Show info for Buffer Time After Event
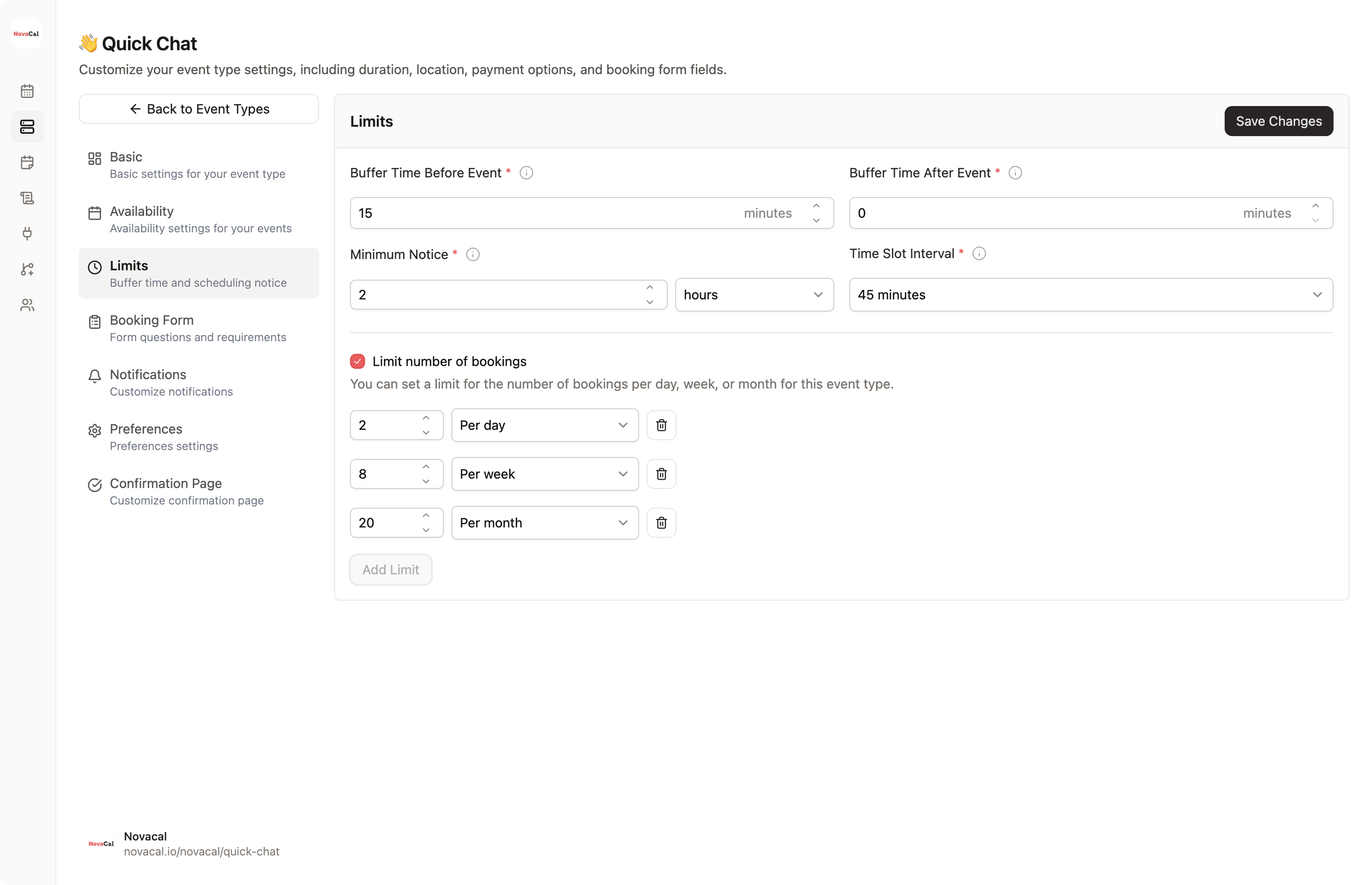The height and width of the screenshot is (885, 1372). (1015, 173)
